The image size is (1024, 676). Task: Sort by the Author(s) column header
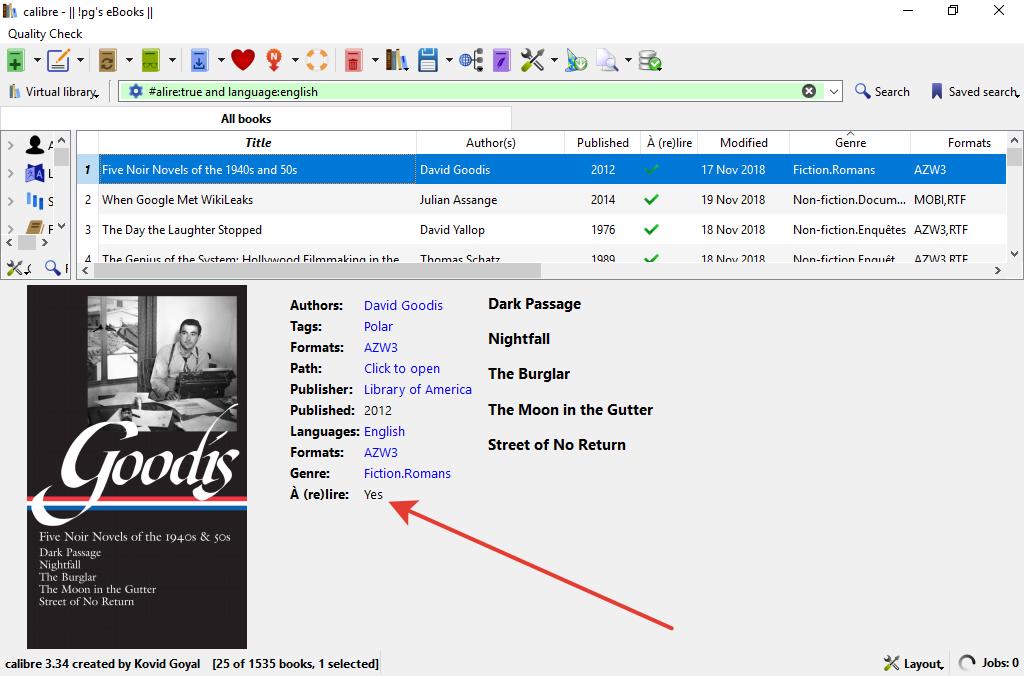(490, 142)
